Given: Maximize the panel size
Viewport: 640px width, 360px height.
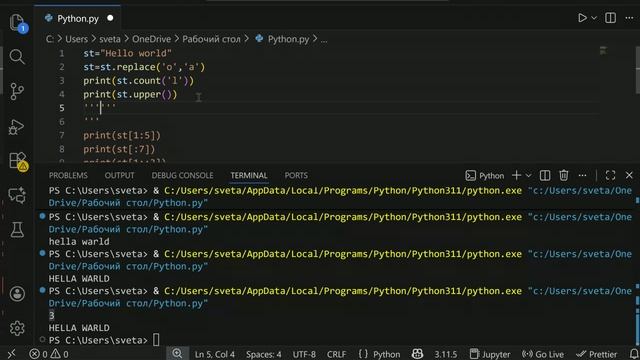Looking at the screenshot, I should [x=610, y=176].
